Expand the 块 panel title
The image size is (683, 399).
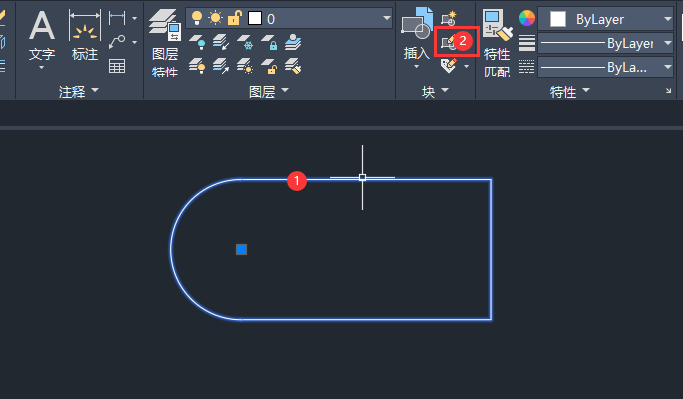435,91
